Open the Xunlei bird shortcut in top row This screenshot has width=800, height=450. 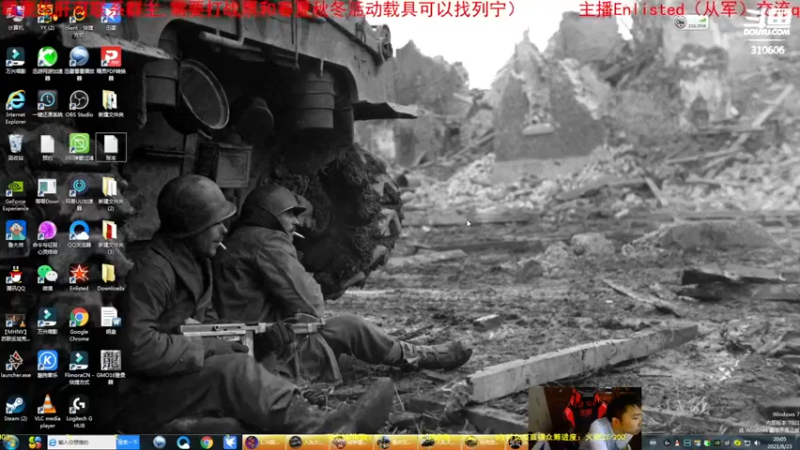110,17
